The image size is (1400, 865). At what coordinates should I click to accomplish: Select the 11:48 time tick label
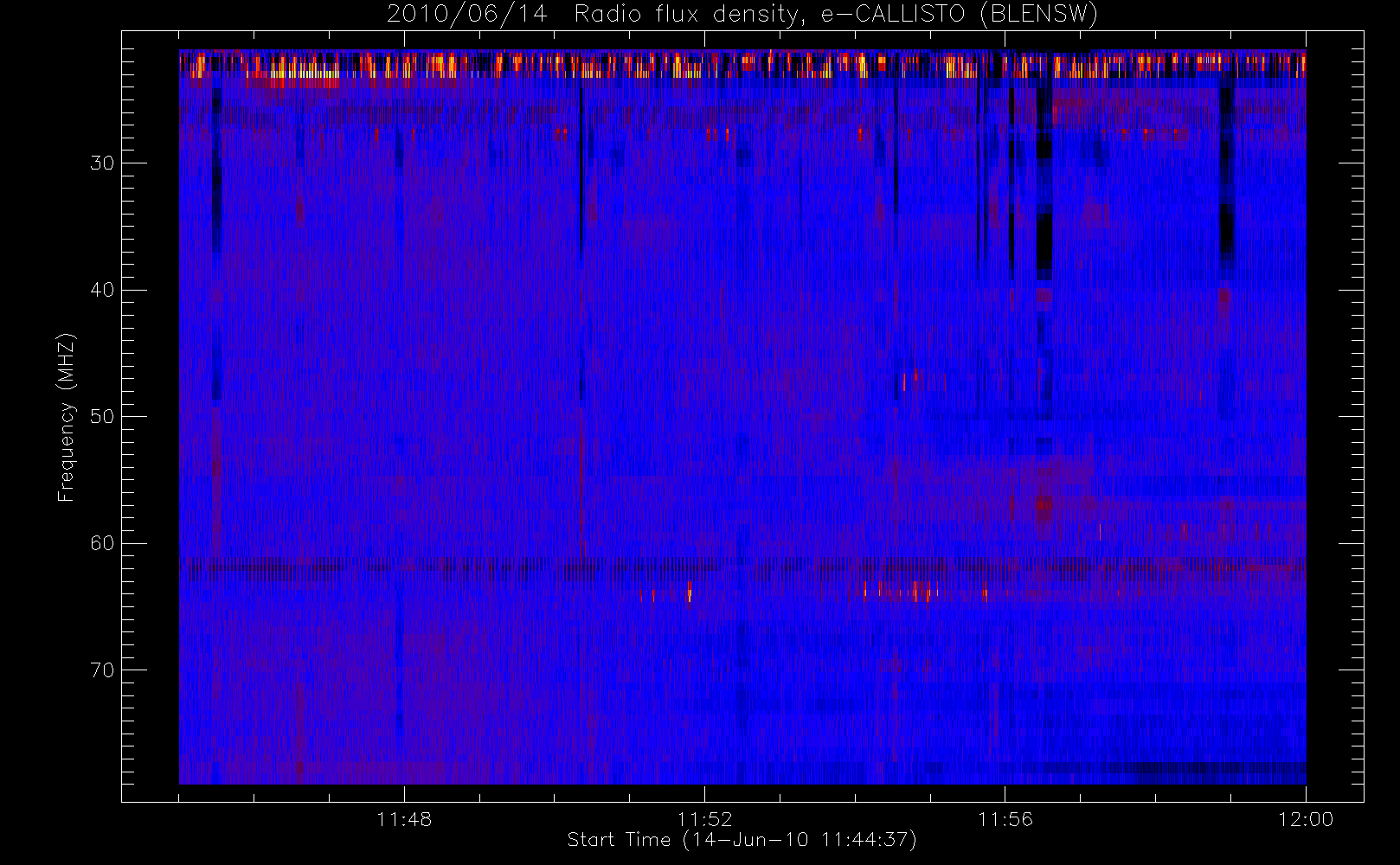tap(404, 819)
